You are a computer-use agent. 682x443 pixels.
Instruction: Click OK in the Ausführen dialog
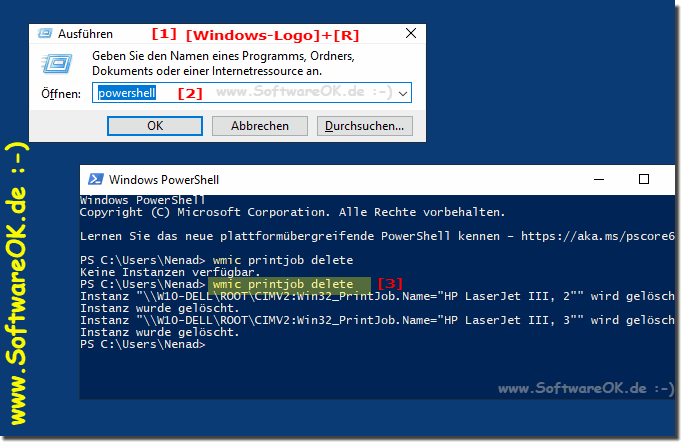coord(155,126)
